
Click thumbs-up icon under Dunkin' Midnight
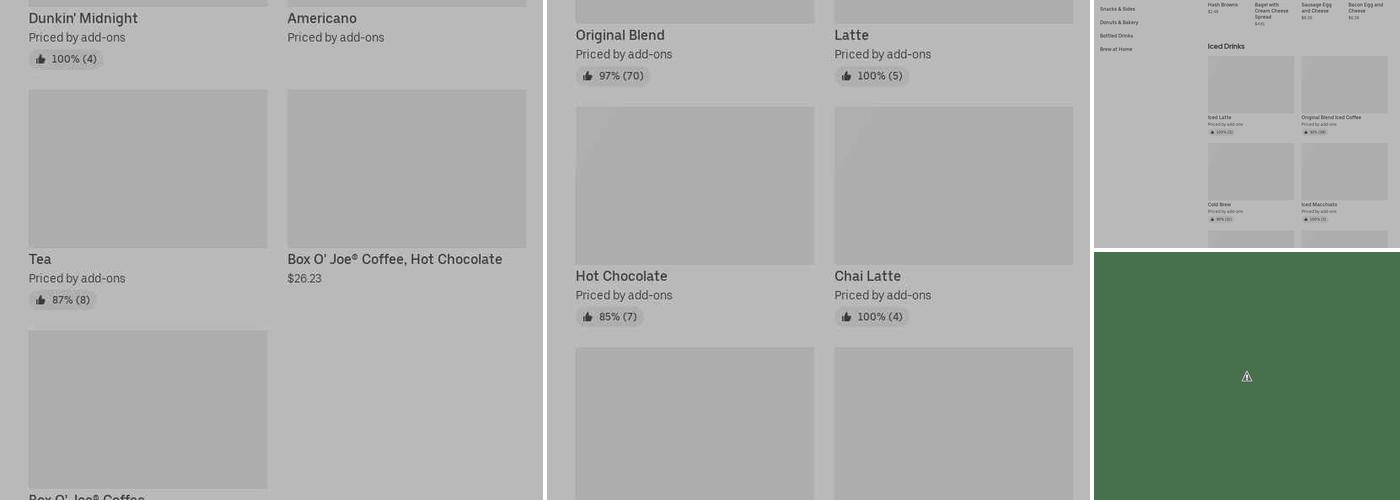click(x=41, y=59)
